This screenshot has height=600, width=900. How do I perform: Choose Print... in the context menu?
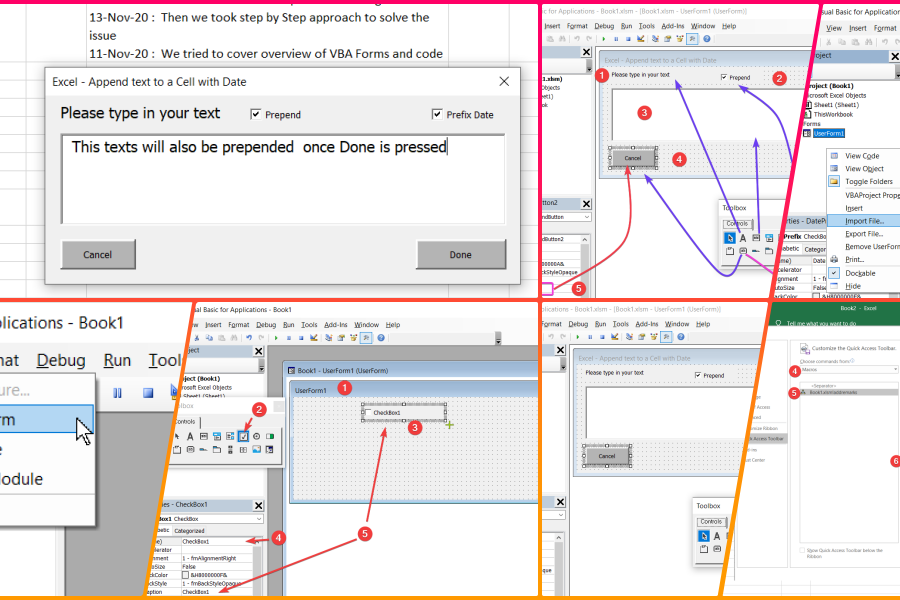[854, 260]
